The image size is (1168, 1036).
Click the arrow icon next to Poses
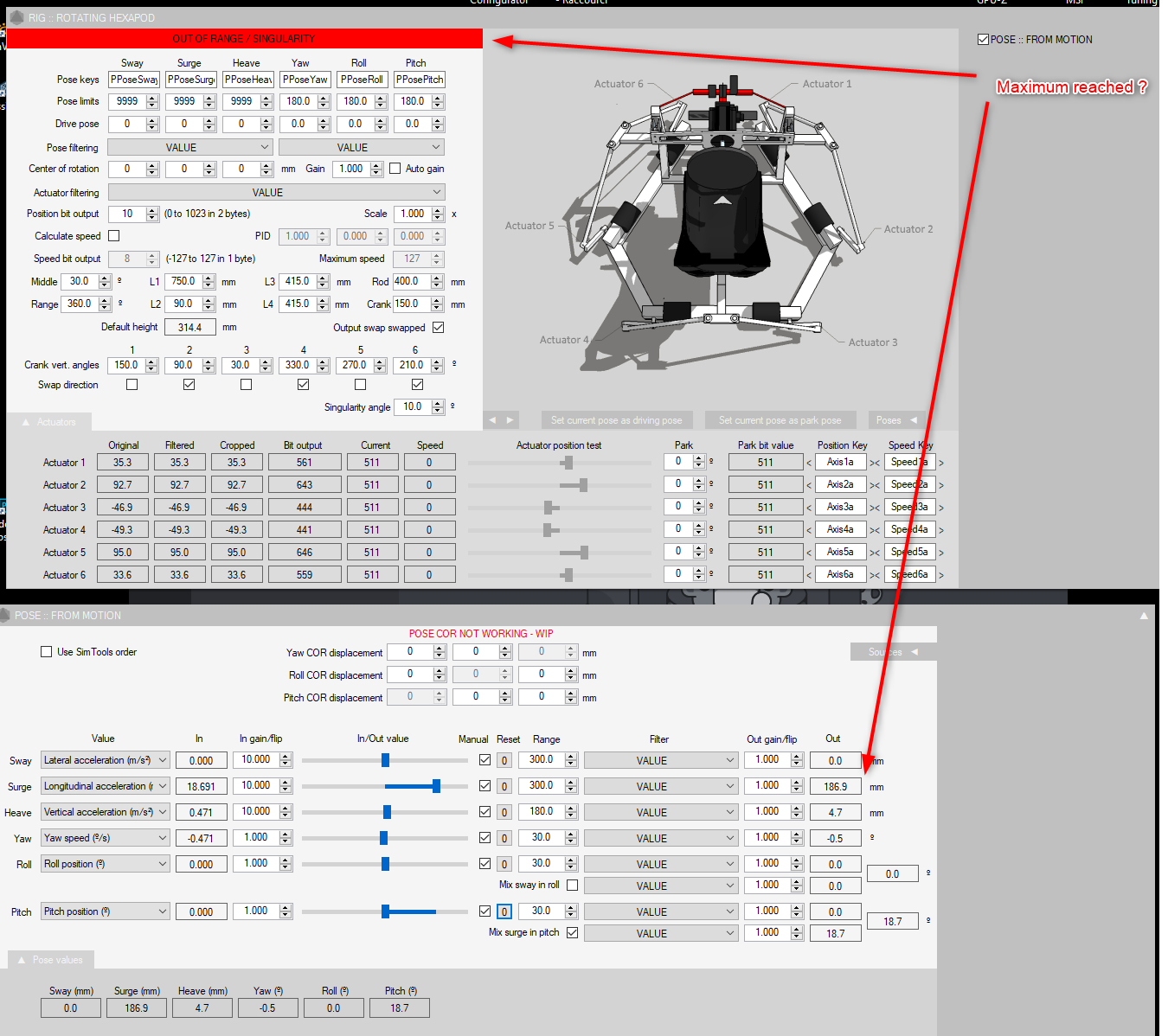(914, 420)
